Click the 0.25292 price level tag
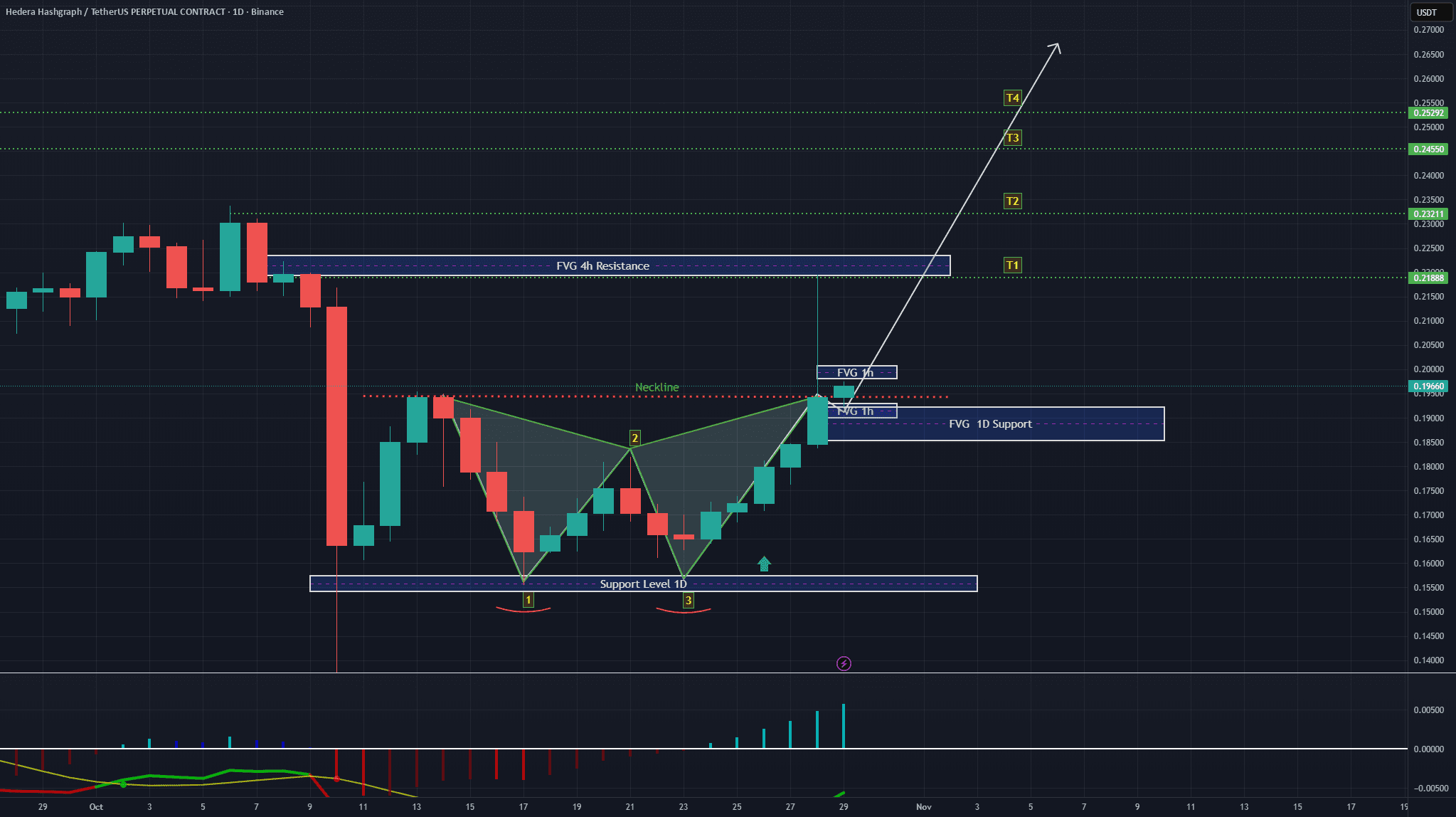 click(1428, 113)
